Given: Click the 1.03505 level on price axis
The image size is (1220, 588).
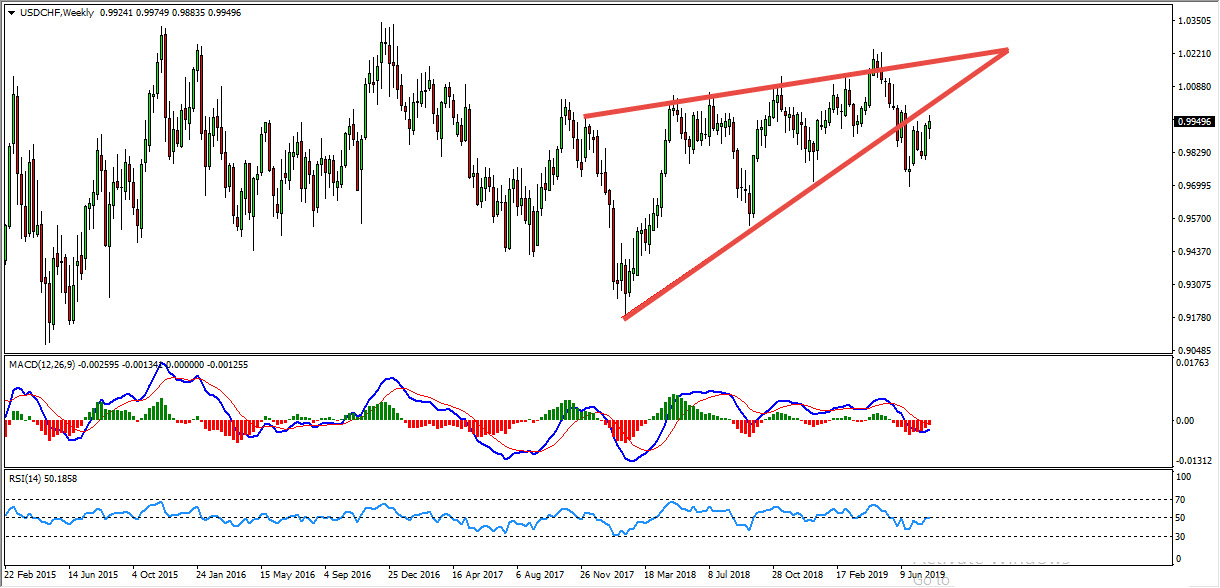Looking at the screenshot, I should click(1196, 20).
